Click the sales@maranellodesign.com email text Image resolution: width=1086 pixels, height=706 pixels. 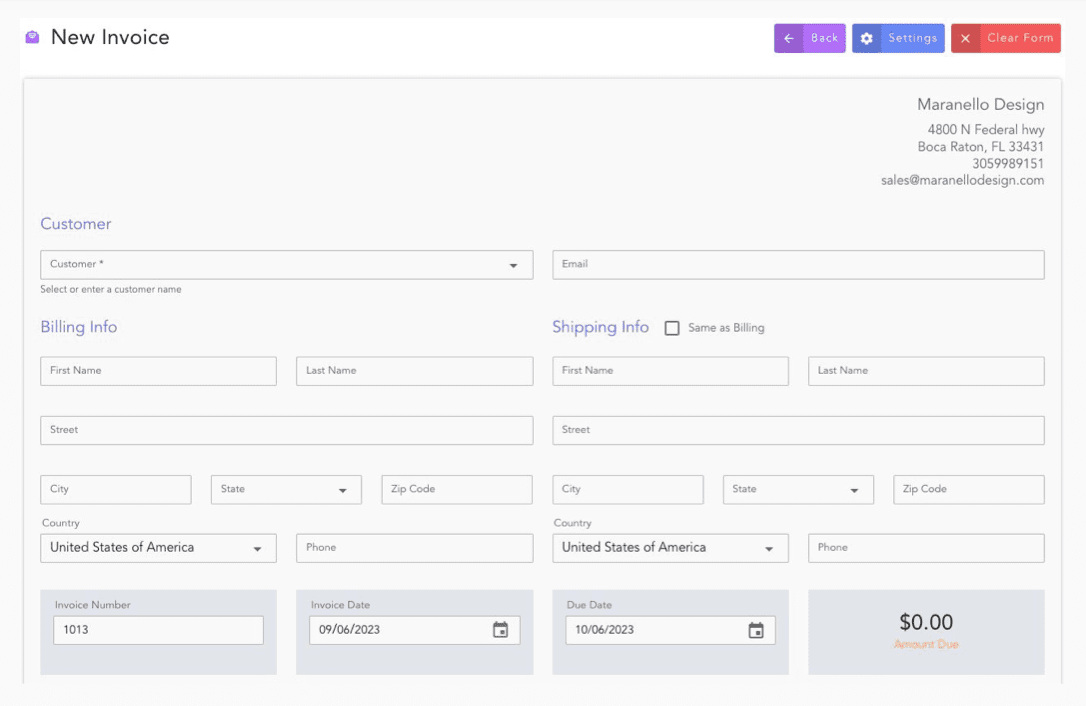point(963,181)
